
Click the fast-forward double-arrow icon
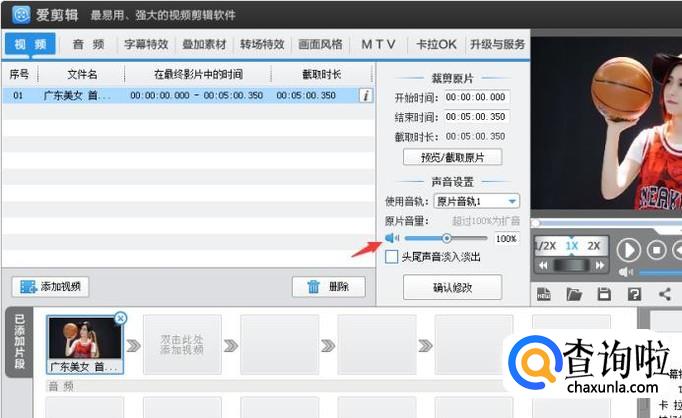click(x=600, y=265)
